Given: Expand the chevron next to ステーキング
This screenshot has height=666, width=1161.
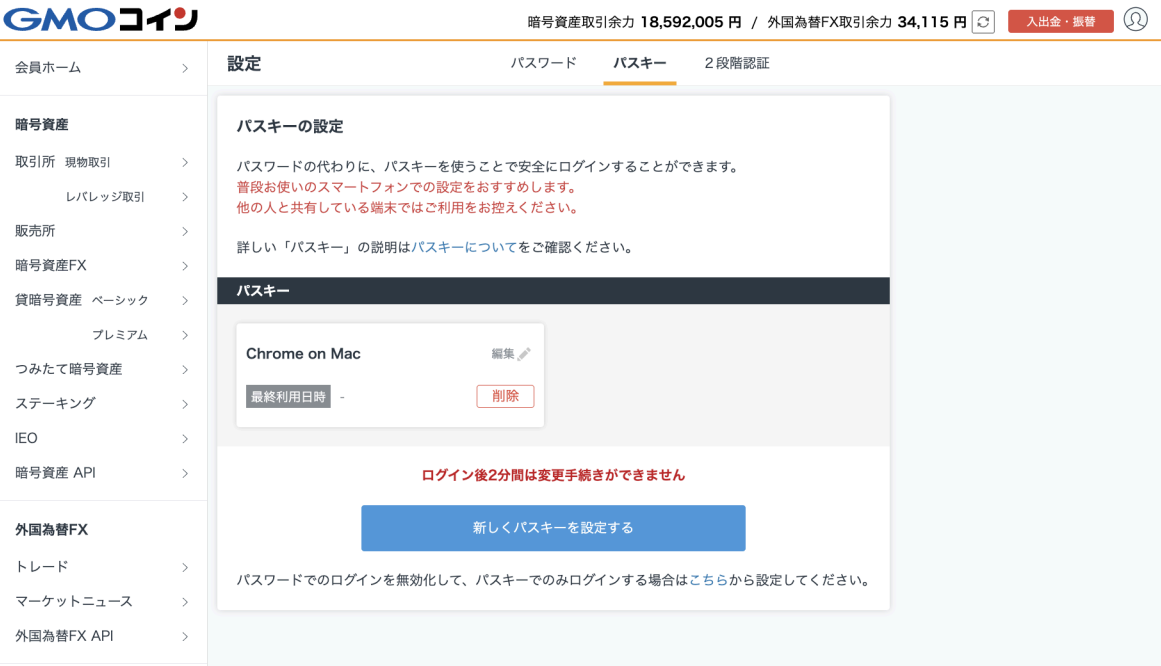Looking at the screenshot, I should (x=185, y=404).
